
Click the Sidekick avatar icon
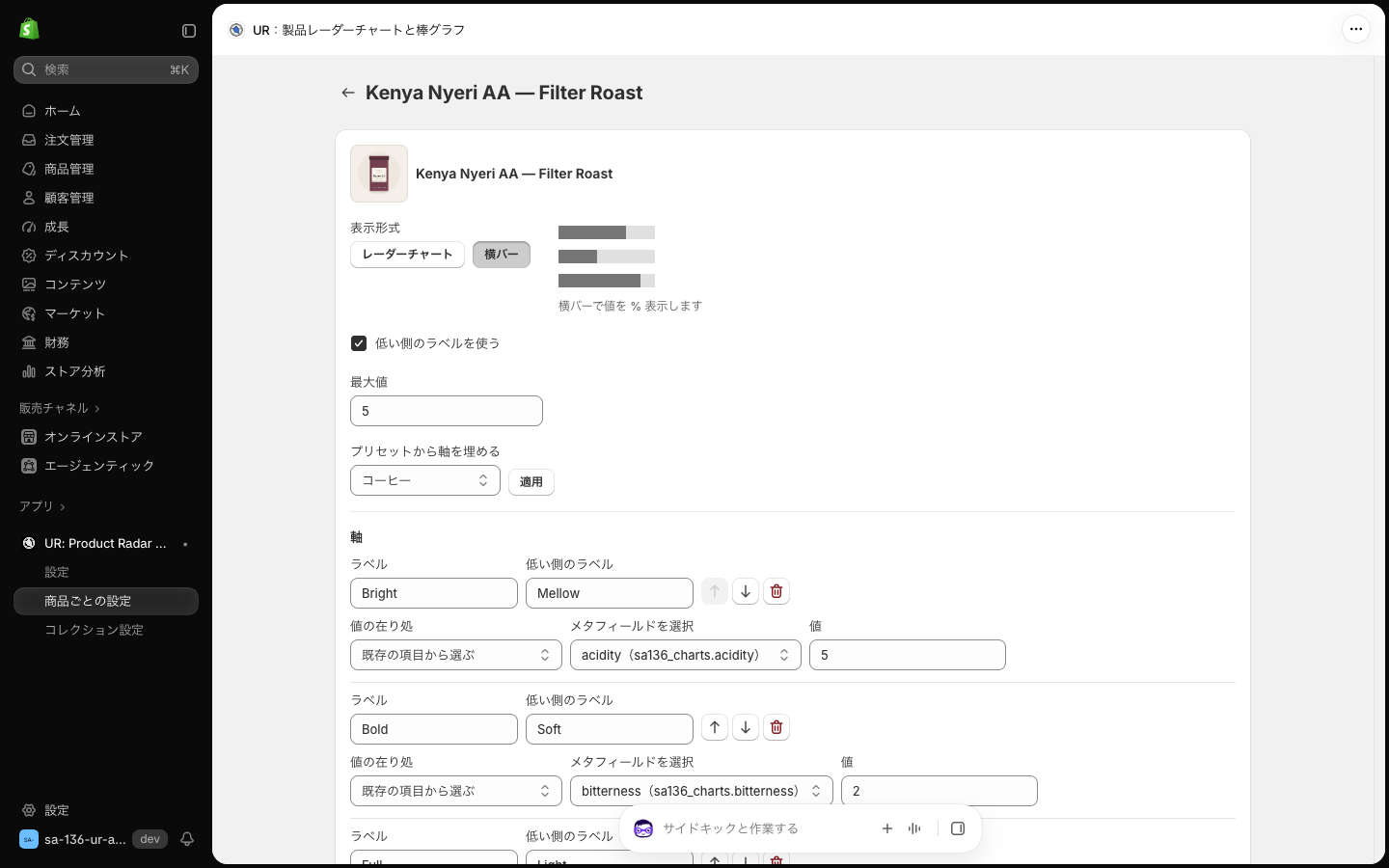pos(643,828)
